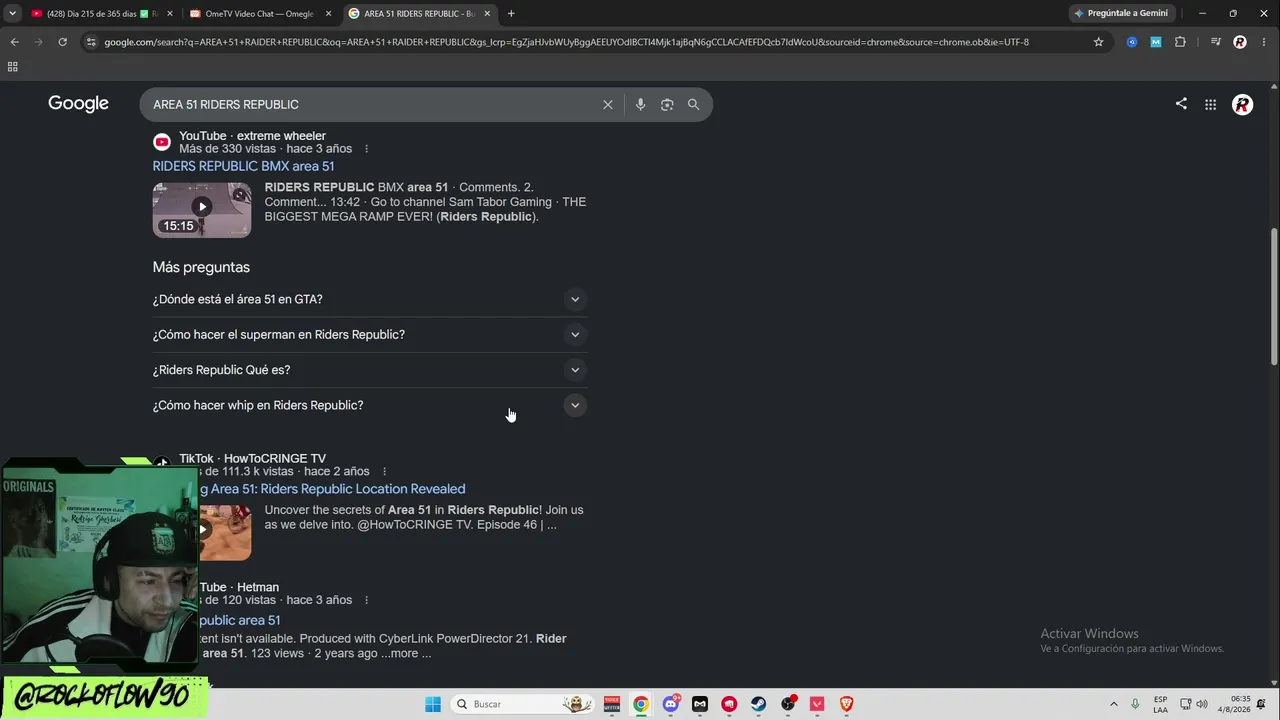Submit search with the magnifier icon
The width and height of the screenshot is (1280, 720).
click(693, 105)
